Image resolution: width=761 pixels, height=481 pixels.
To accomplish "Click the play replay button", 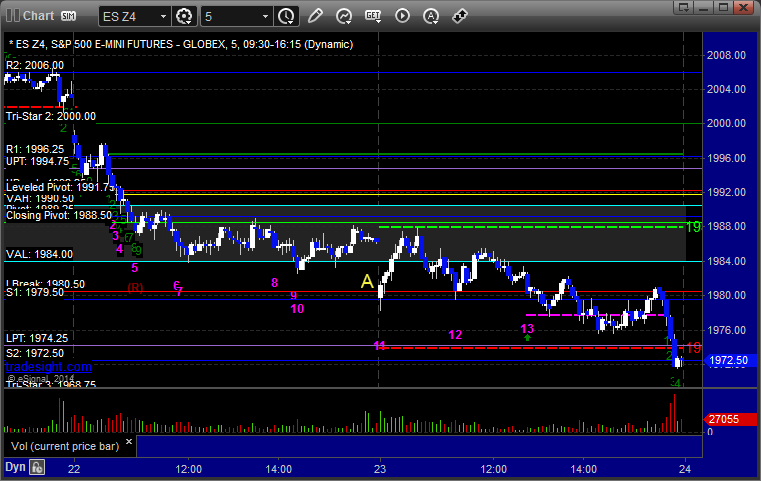I will pos(402,16).
